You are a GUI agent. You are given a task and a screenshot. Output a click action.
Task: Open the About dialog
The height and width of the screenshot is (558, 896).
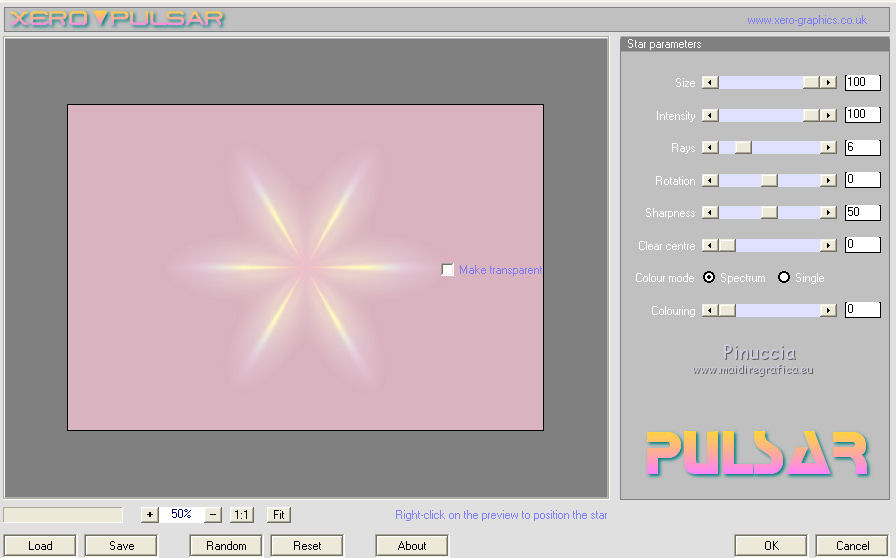pos(411,545)
